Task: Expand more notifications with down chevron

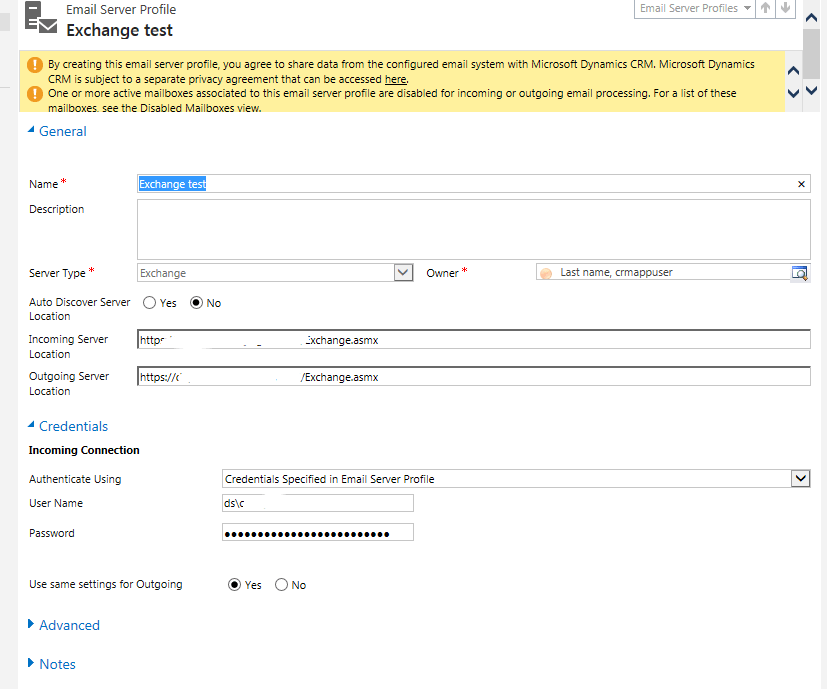Action: tap(792, 91)
